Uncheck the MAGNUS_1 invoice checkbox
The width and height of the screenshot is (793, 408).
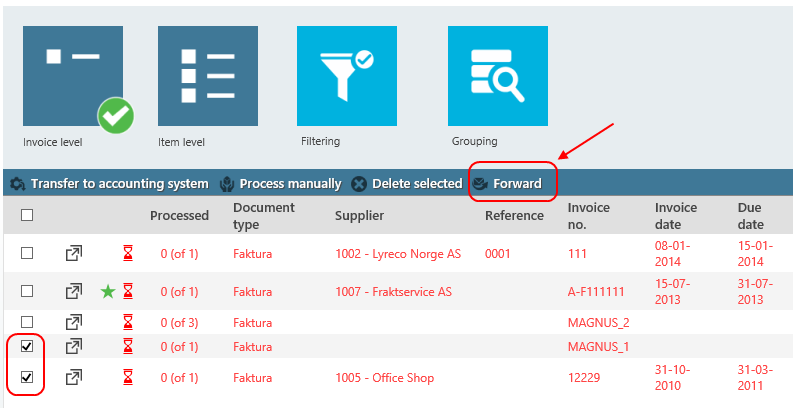tap(27, 346)
